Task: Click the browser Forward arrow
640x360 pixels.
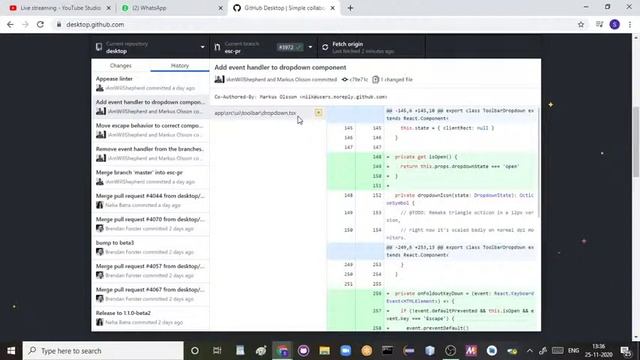Action: coord(25,24)
